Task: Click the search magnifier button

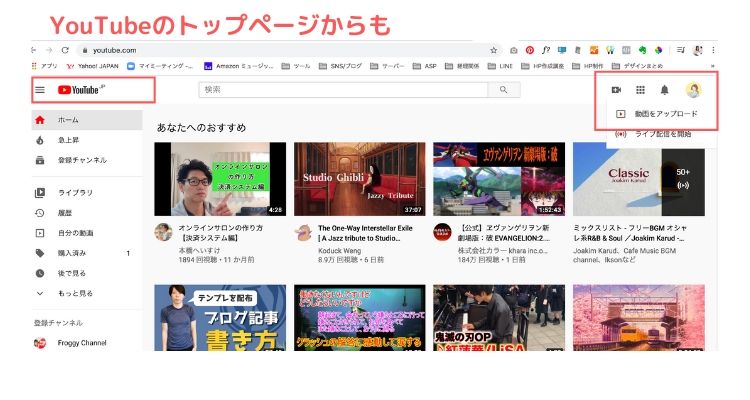Action: point(503,89)
